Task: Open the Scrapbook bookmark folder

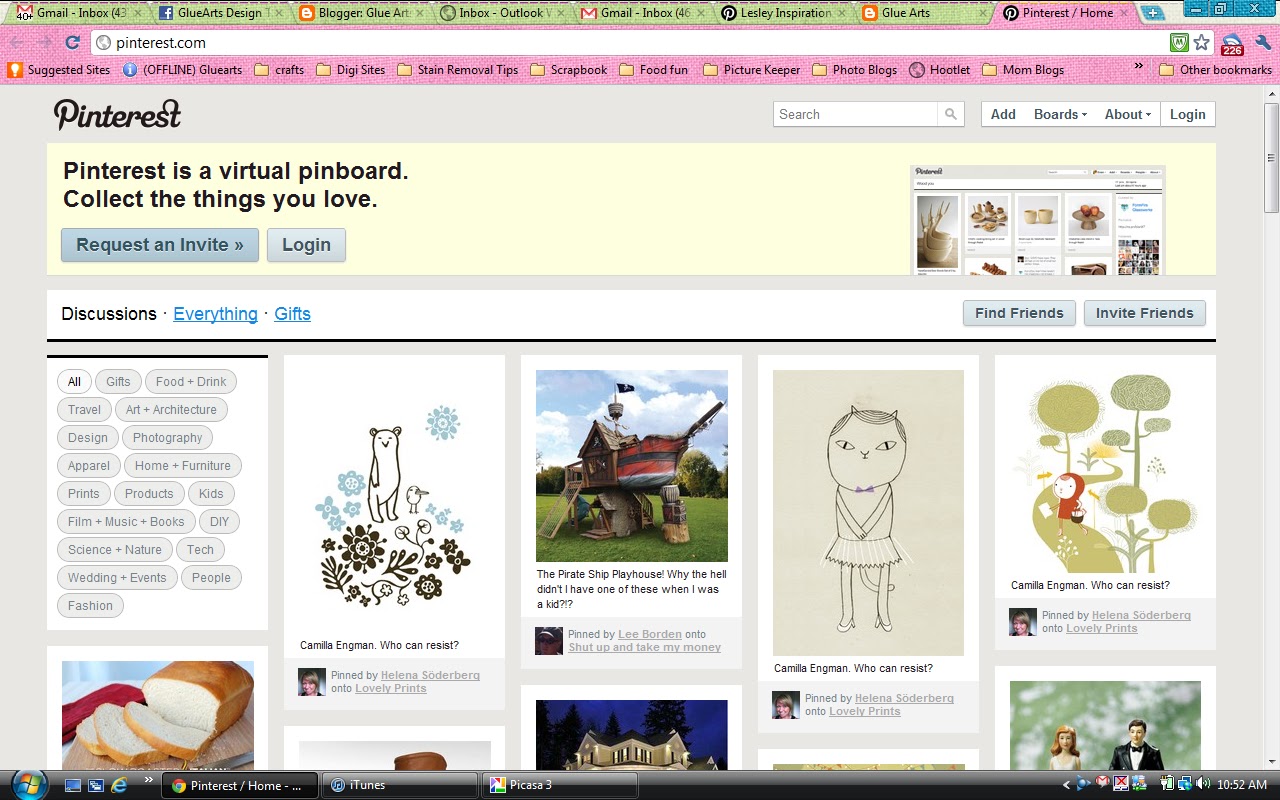Action: pyautogui.click(x=568, y=70)
